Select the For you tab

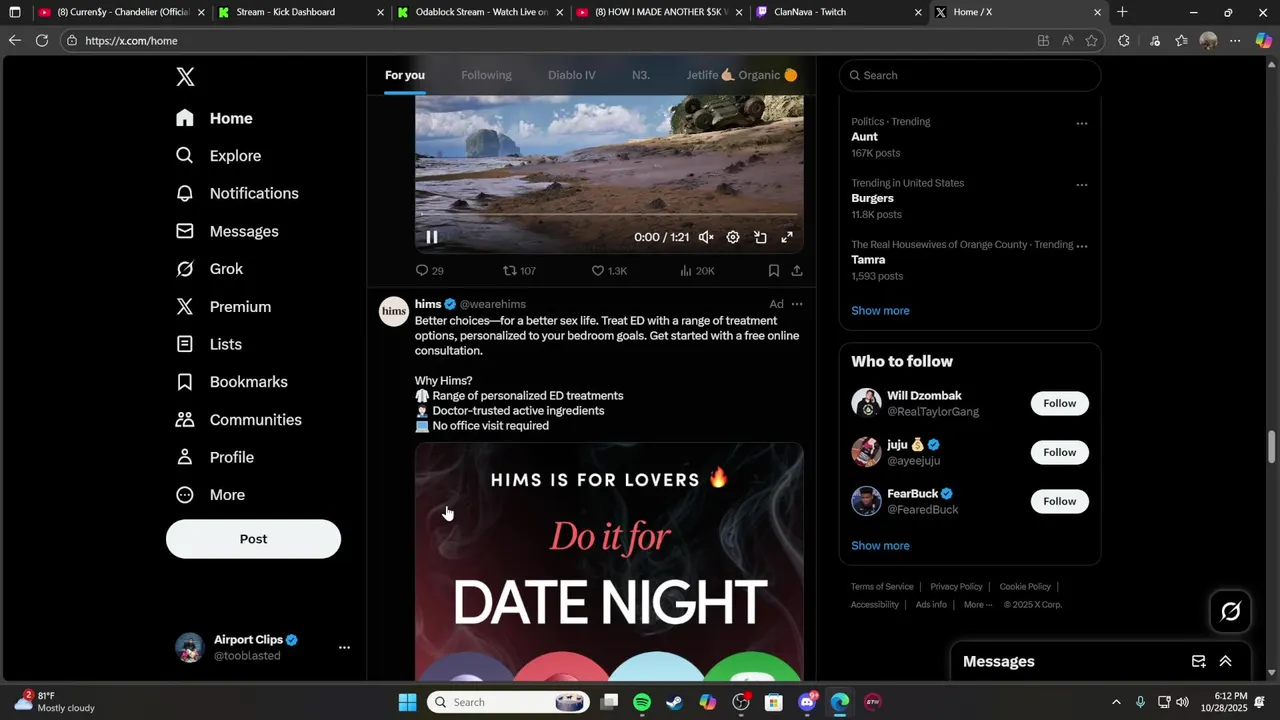tap(405, 75)
